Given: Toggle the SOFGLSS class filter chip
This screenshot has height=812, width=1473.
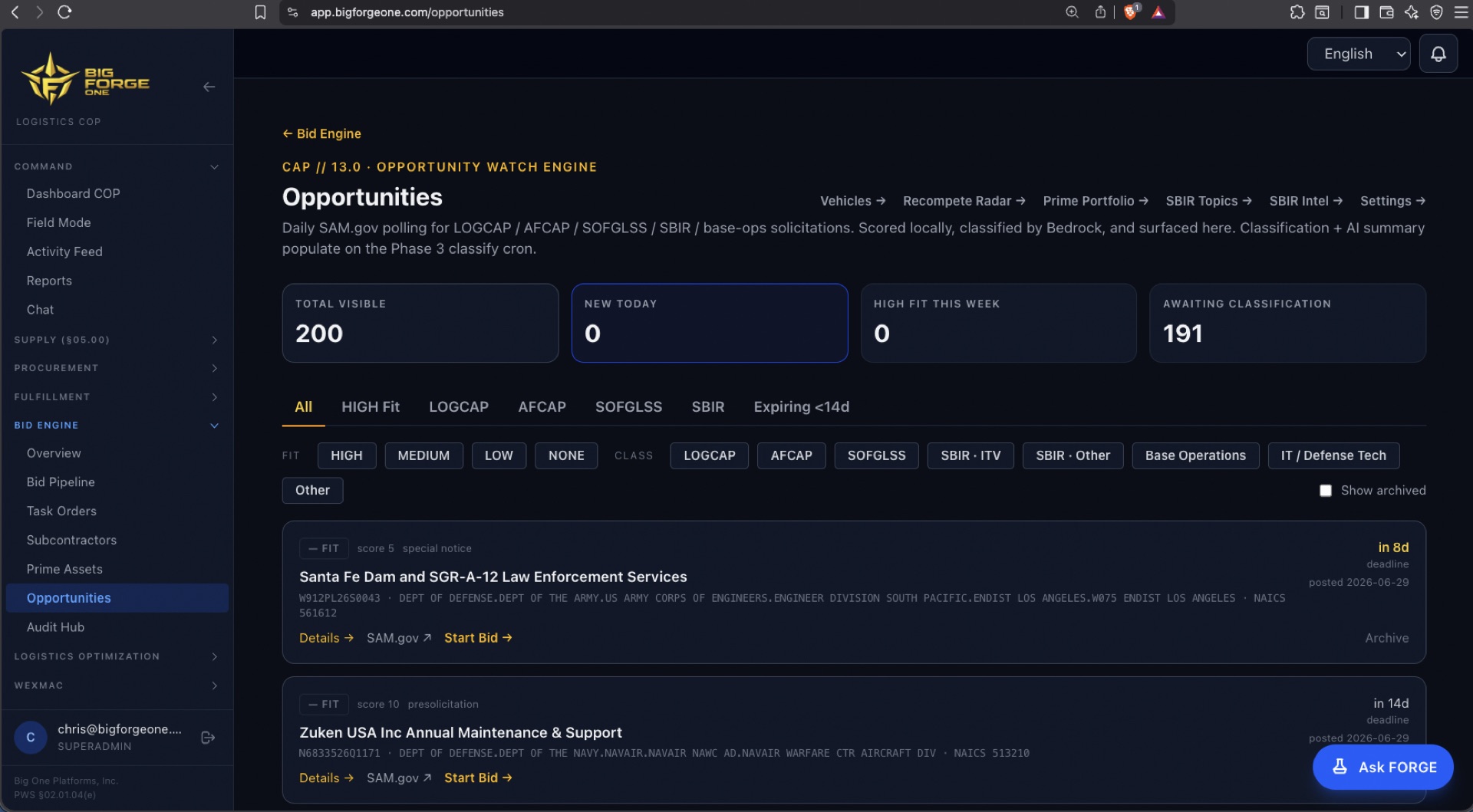Looking at the screenshot, I should 876,455.
